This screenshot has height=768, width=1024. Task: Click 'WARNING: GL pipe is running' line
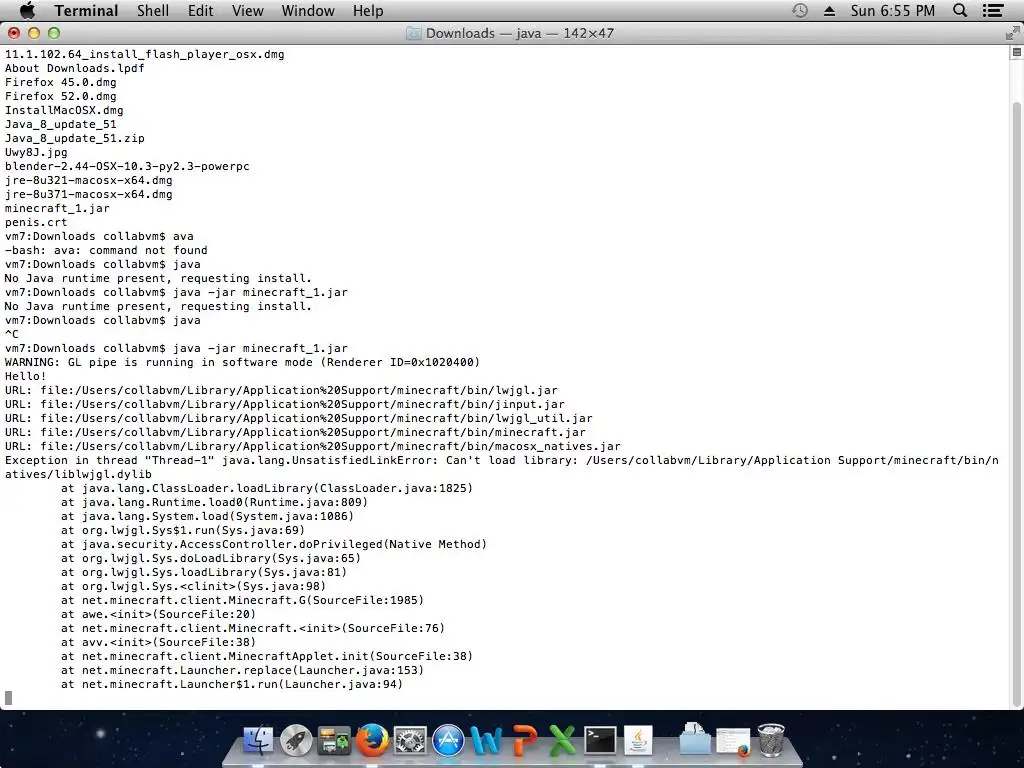tap(242, 362)
